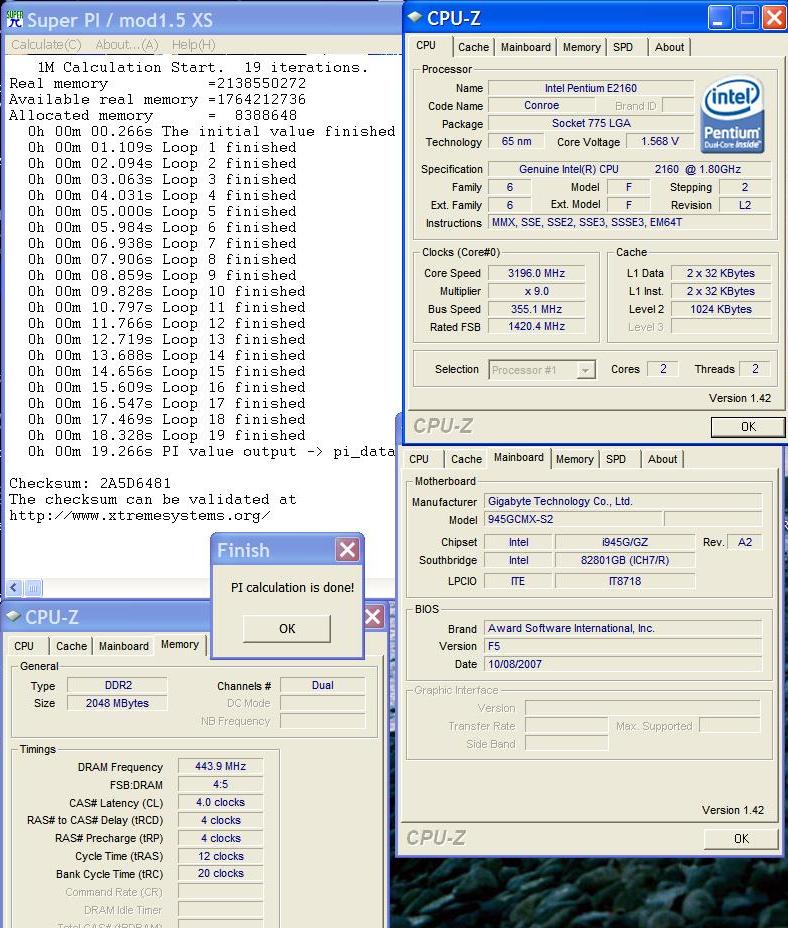Click the Loop 19 finished line
The image size is (788, 928).
(x=166, y=436)
